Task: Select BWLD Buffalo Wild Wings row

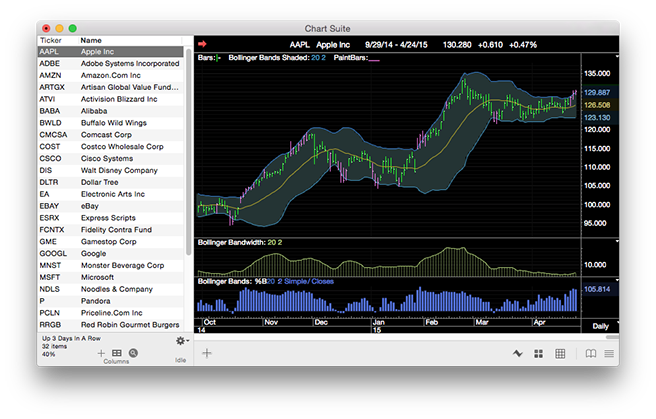Action: tap(110, 123)
